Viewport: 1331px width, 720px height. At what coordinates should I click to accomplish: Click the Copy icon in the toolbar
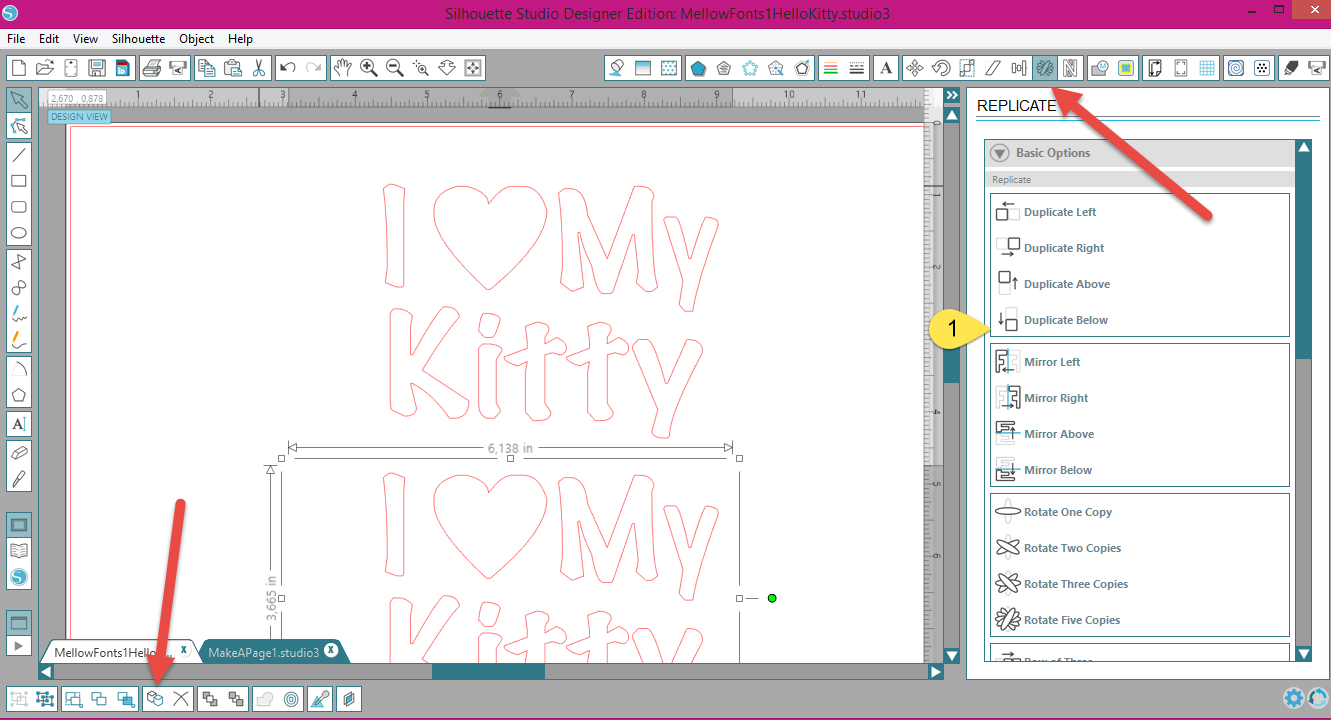point(207,68)
